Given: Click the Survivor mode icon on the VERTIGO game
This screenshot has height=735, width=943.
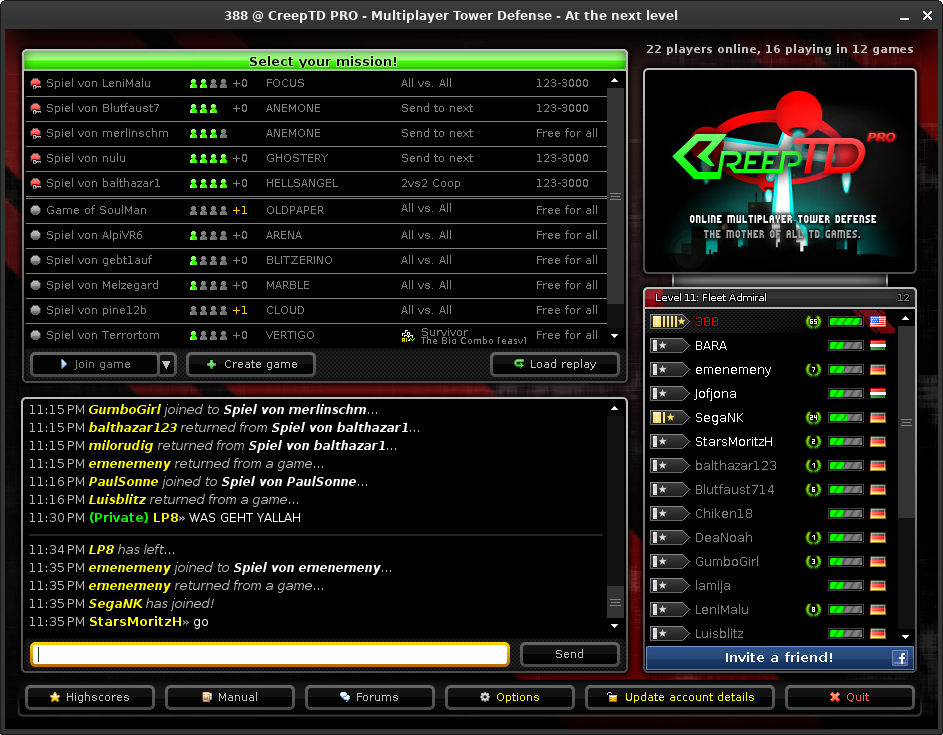Looking at the screenshot, I should point(407,337).
